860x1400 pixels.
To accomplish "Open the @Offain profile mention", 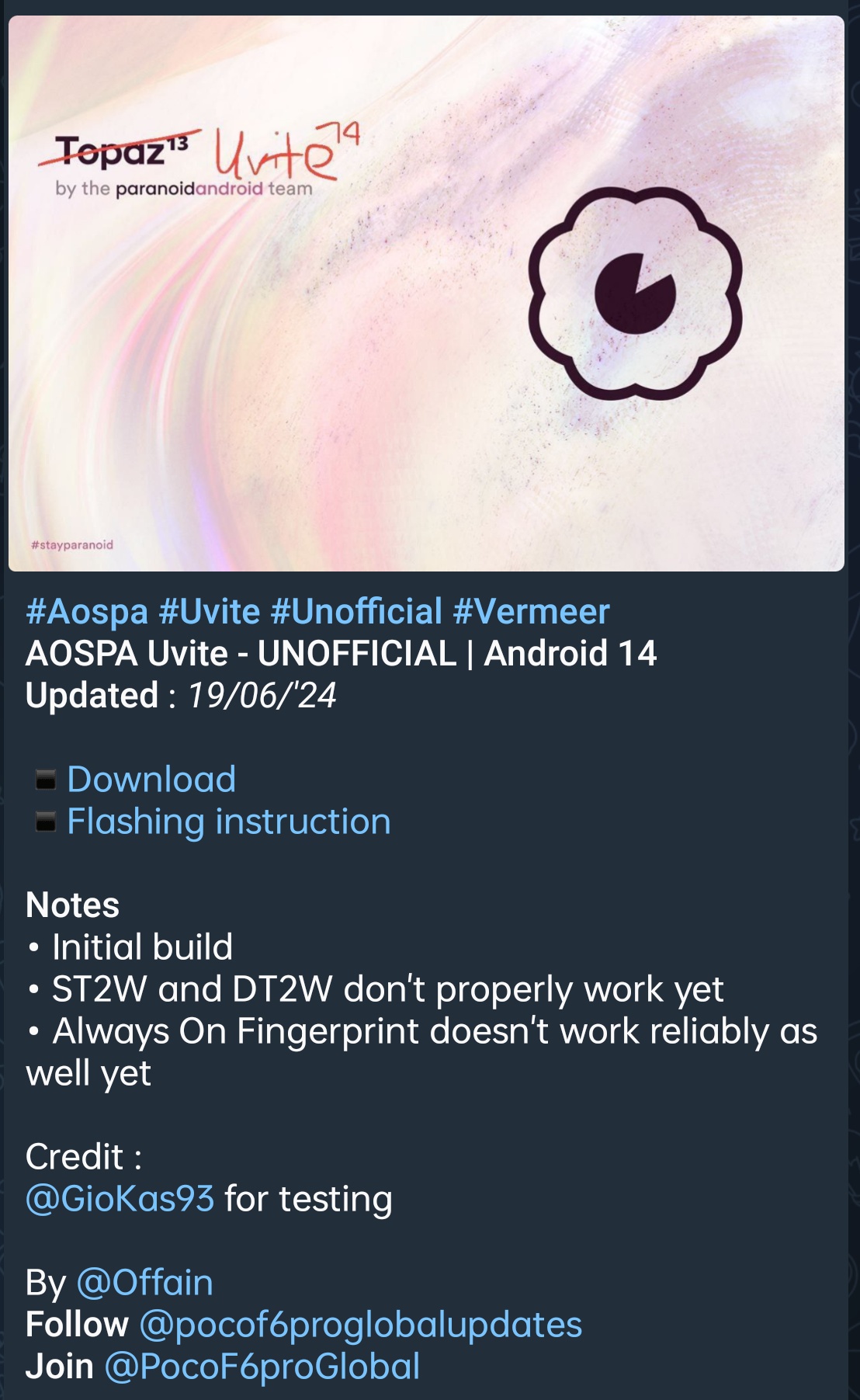I will coord(144,1283).
